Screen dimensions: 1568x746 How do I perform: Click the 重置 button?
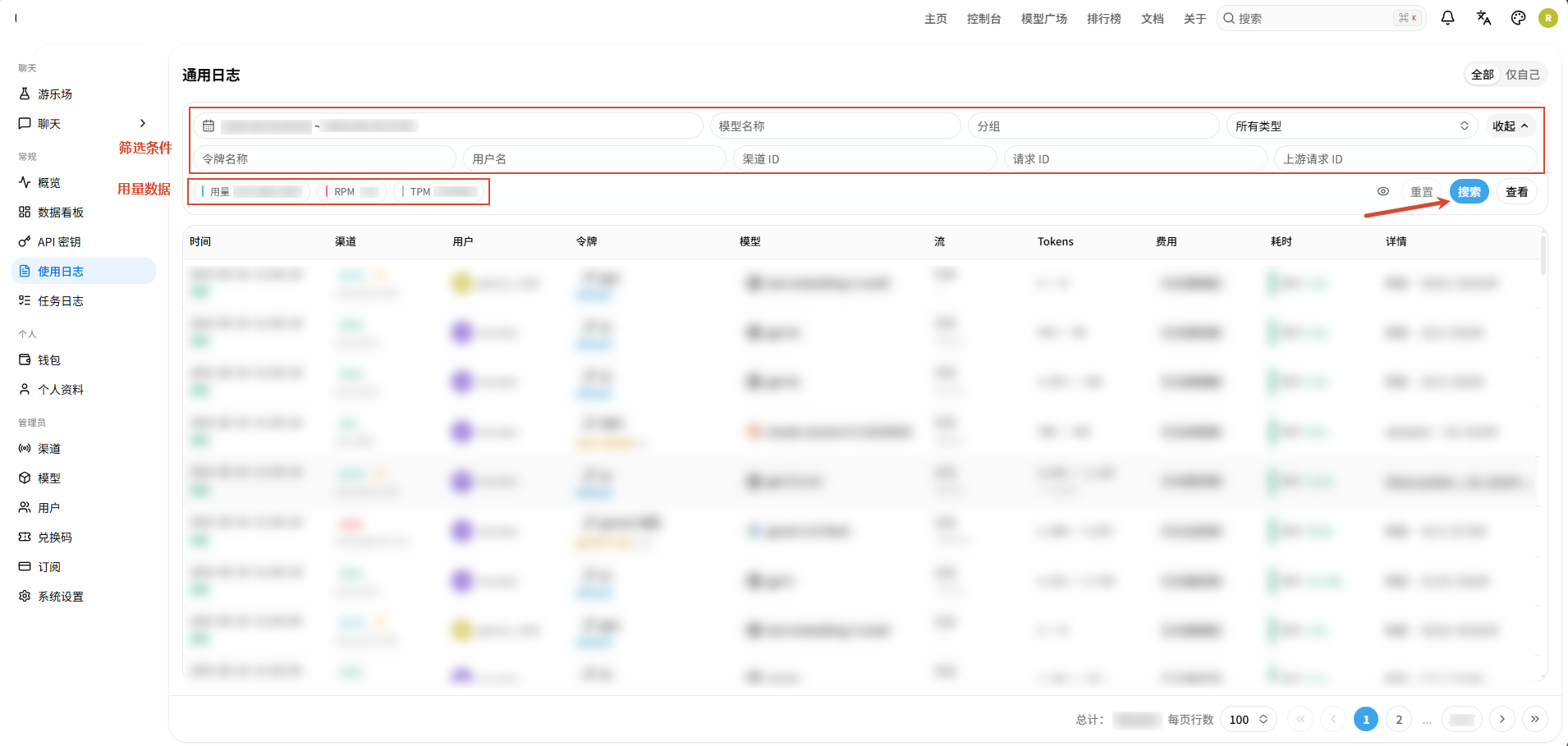pos(1422,192)
